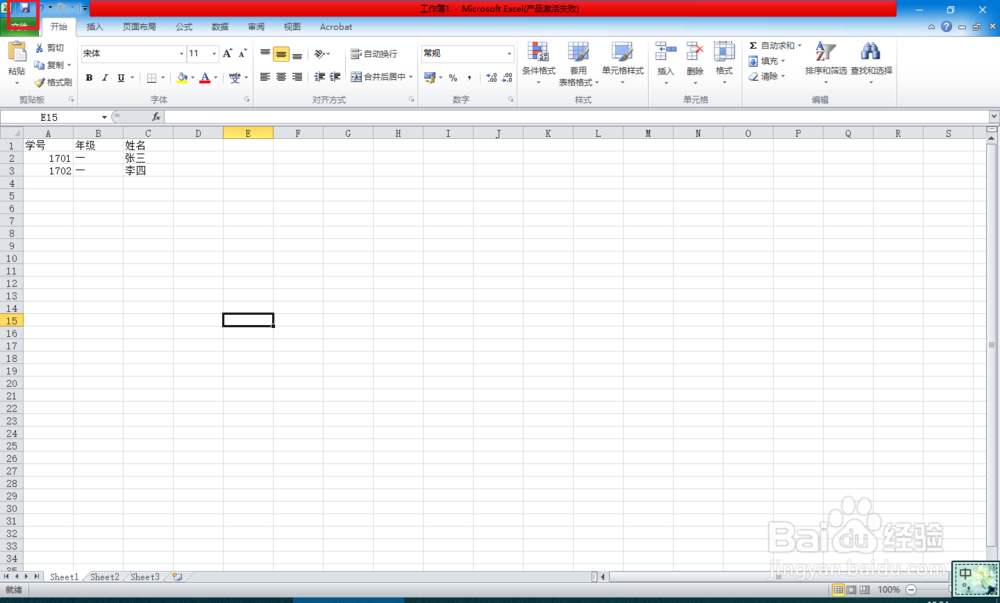Click the Name Box showing E15

(x=49, y=117)
